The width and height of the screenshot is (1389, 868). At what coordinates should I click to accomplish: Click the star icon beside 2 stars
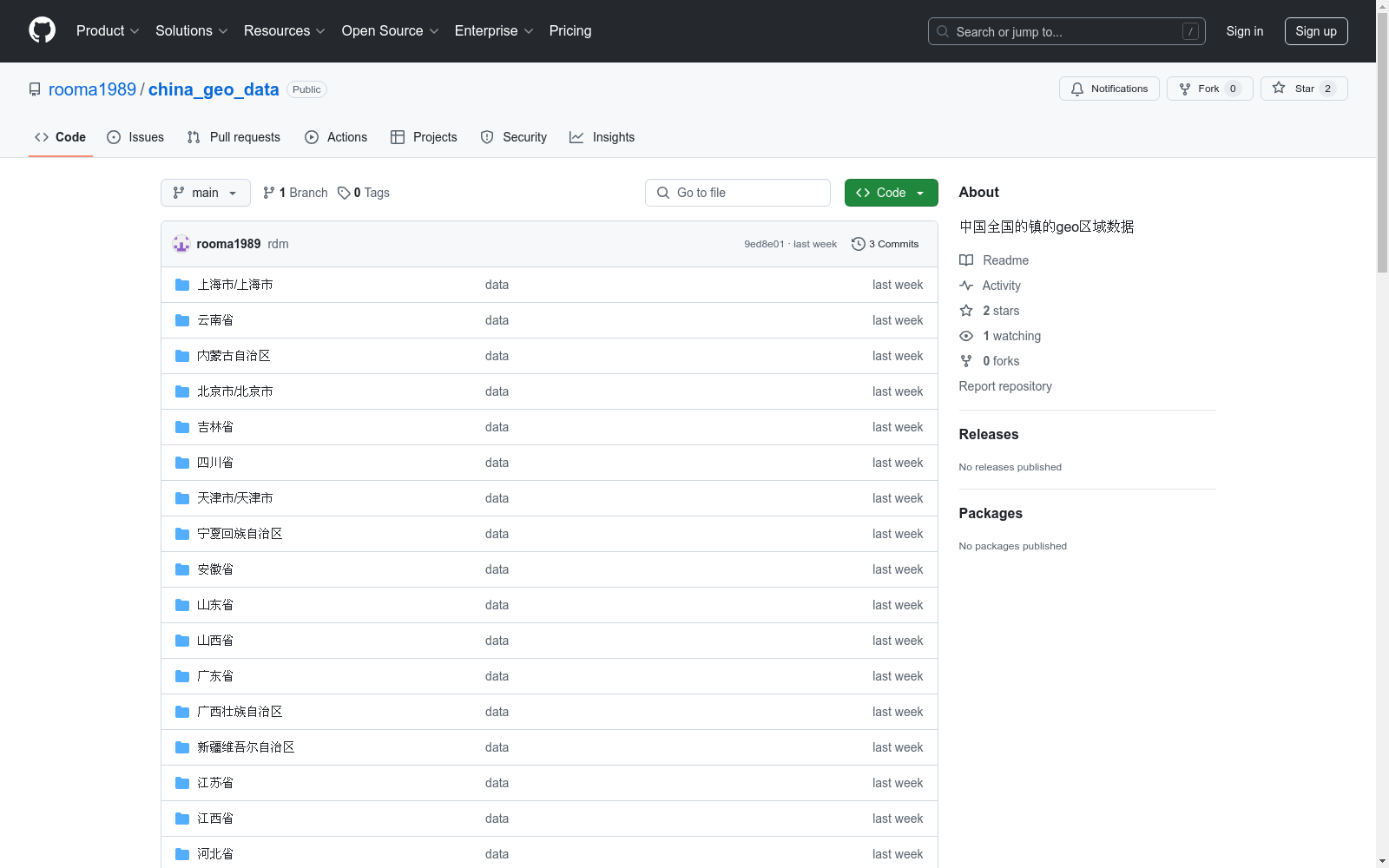click(966, 311)
